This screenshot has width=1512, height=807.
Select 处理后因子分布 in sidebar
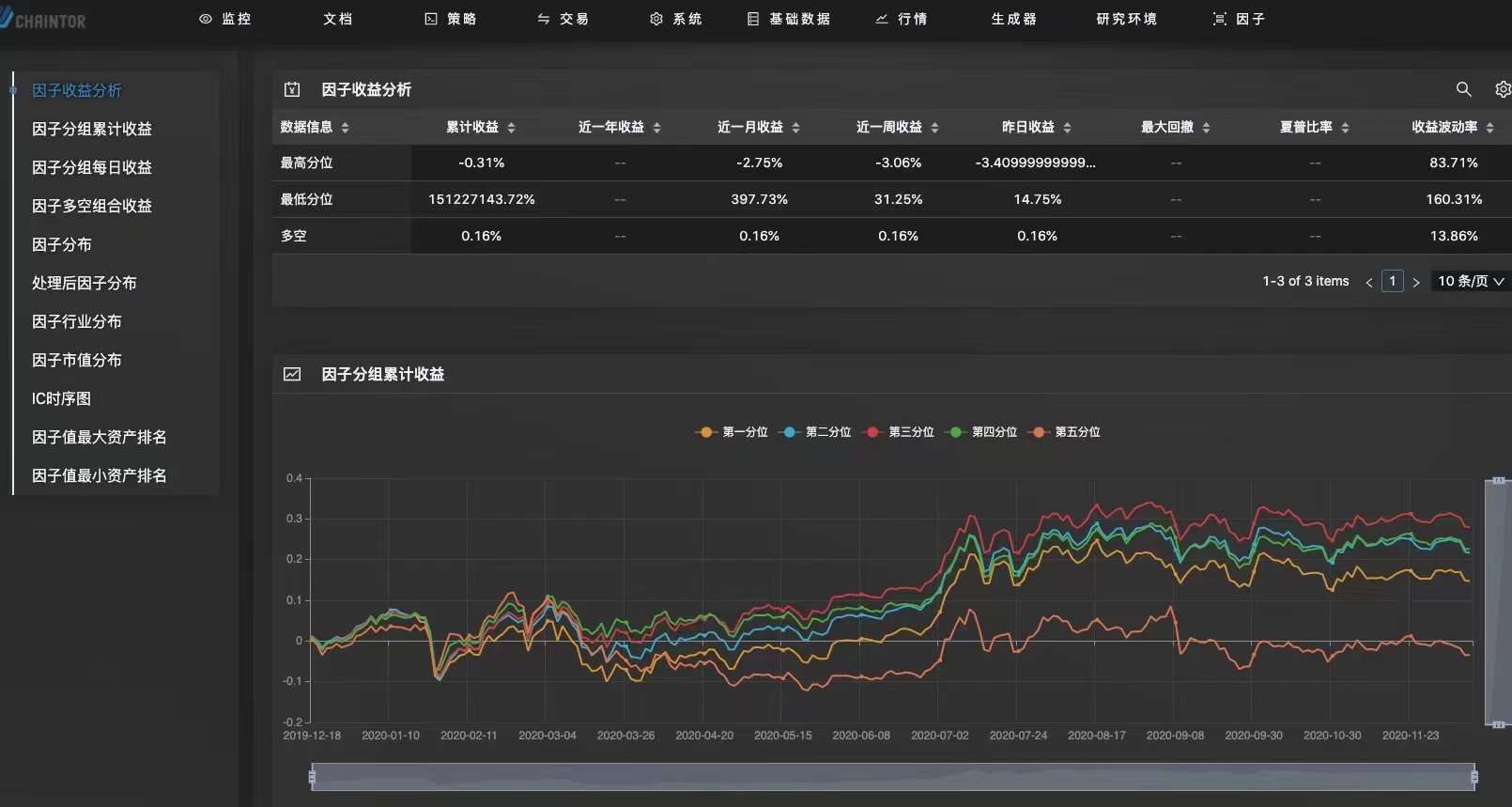pos(85,283)
